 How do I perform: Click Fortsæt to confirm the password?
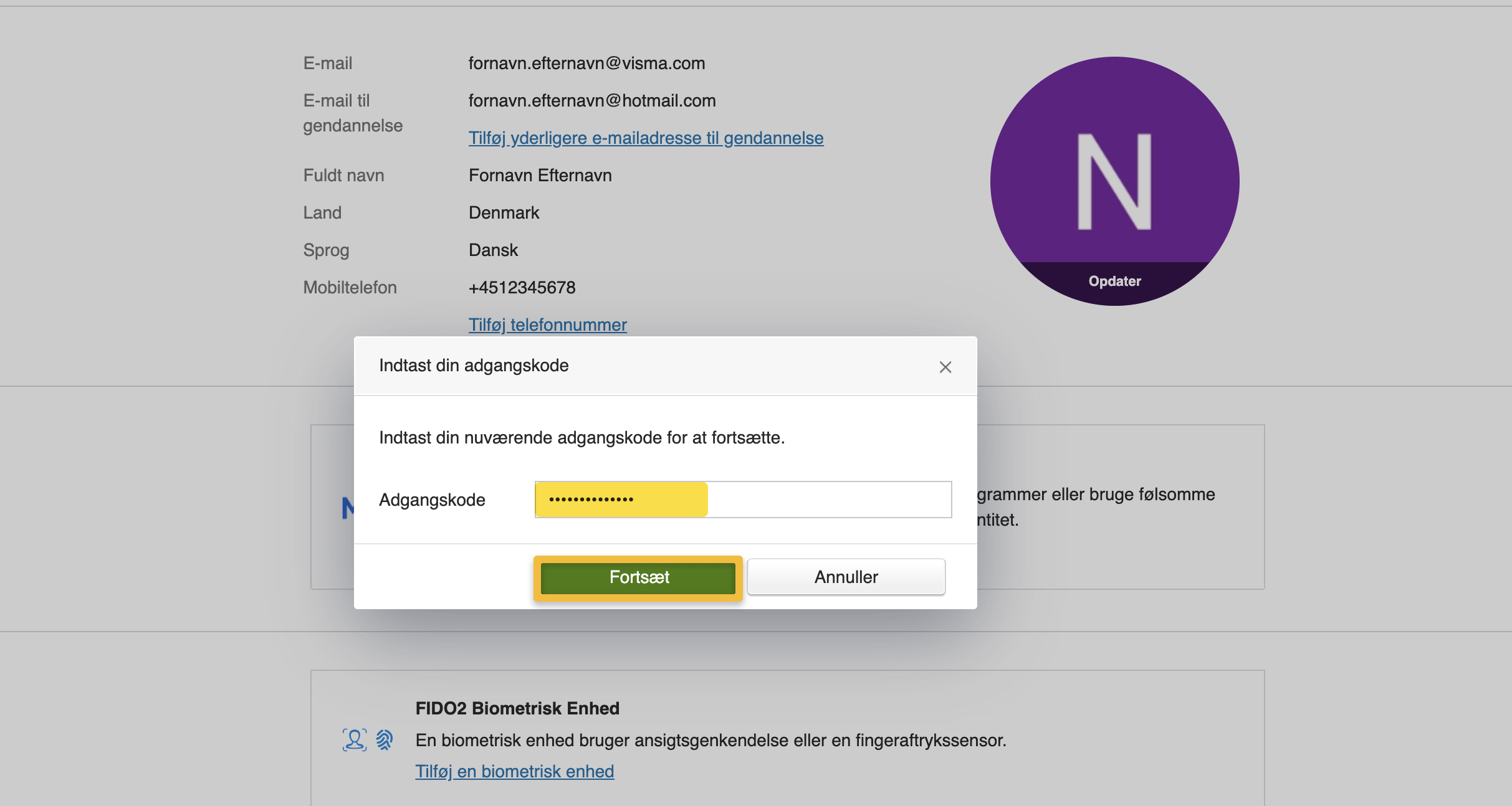tap(638, 577)
